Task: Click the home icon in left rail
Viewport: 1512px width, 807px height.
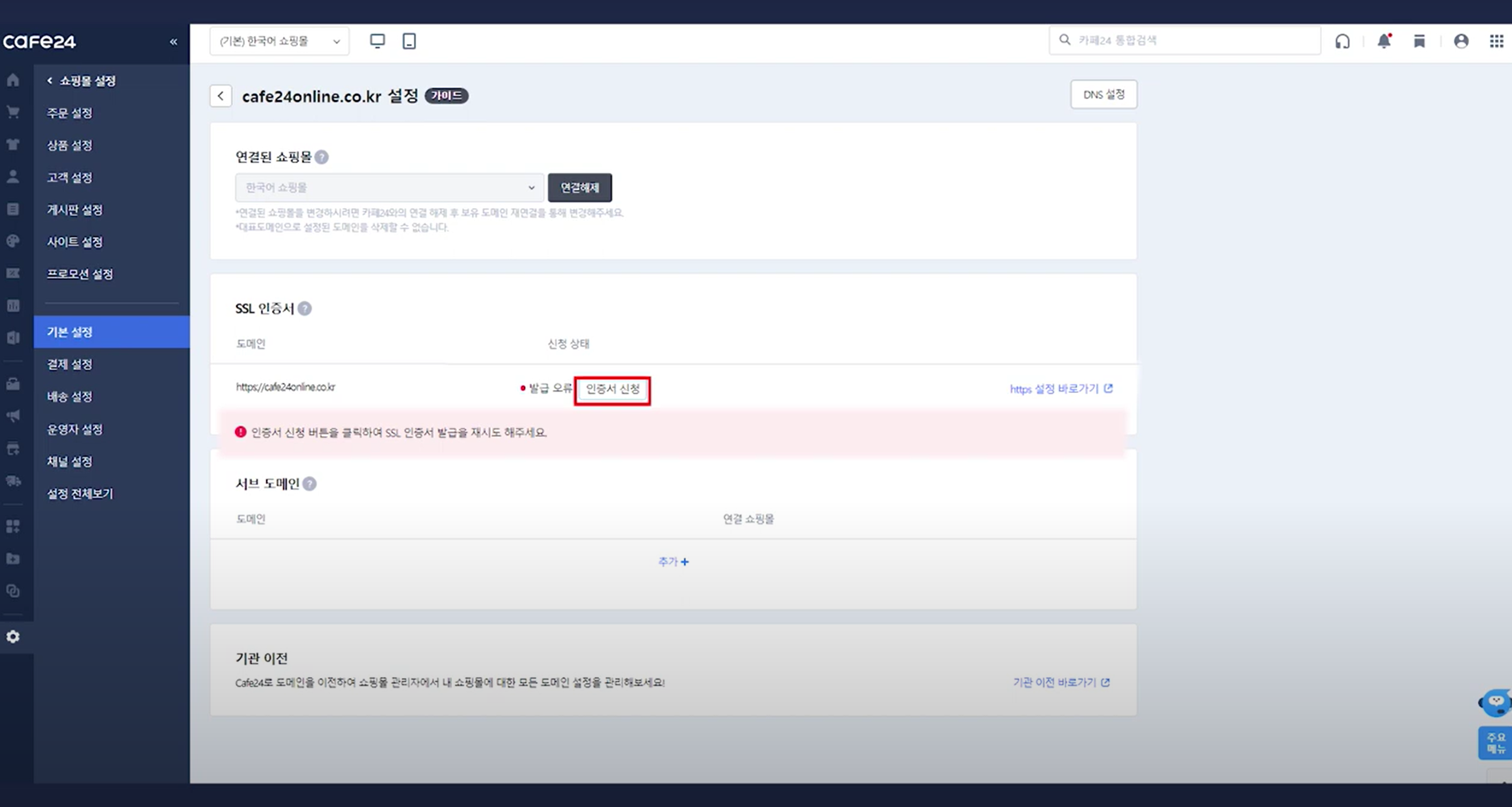Action: click(x=13, y=80)
